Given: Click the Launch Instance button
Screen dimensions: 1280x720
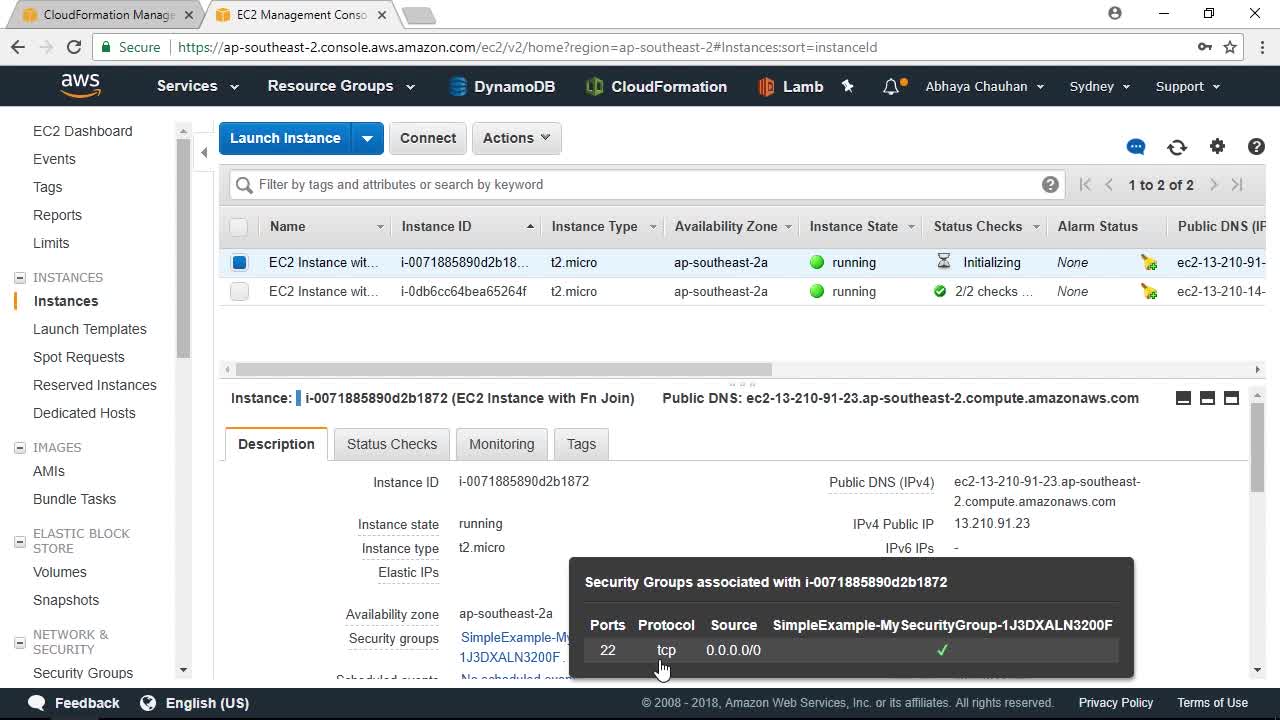Looking at the screenshot, I should point(285,138).
